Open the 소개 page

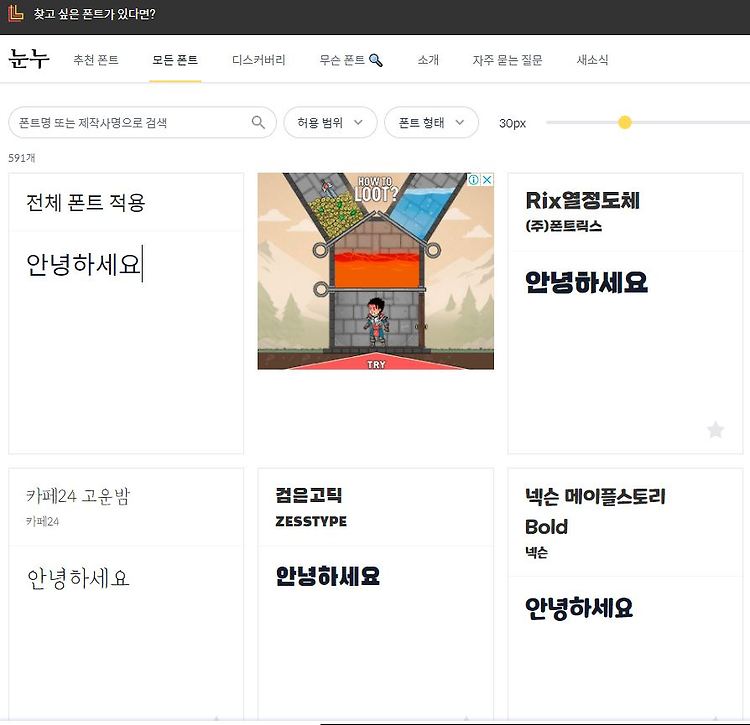coord(428,60)
